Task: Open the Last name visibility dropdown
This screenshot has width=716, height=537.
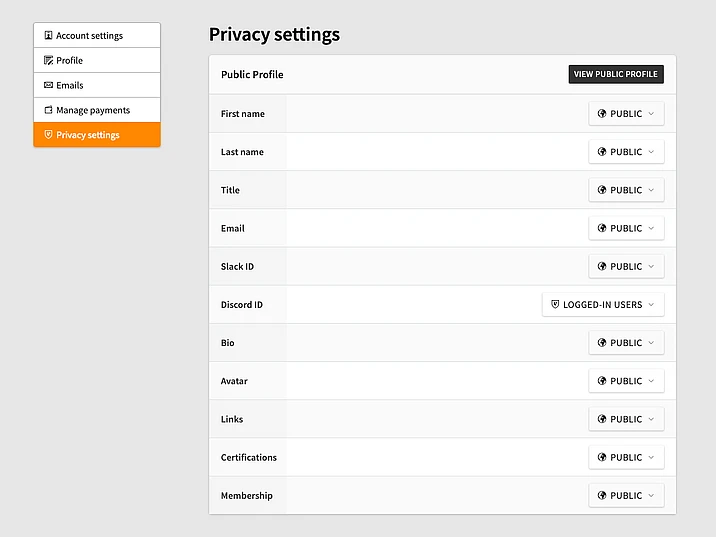Action: tap(626, 152)
